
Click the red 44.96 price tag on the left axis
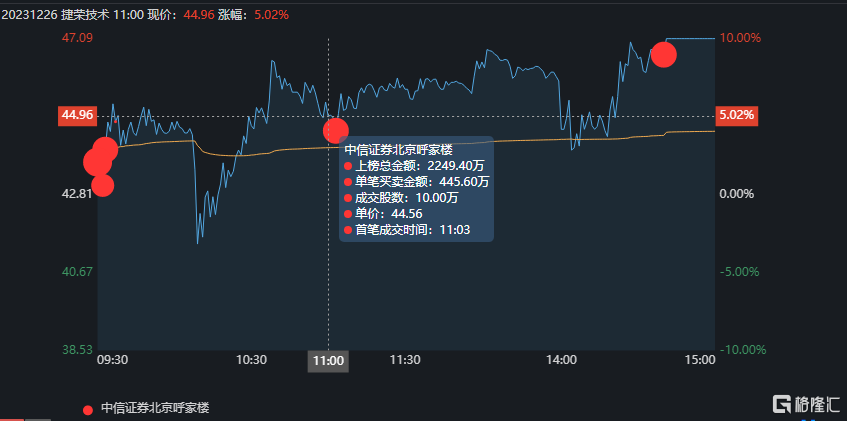77,115
